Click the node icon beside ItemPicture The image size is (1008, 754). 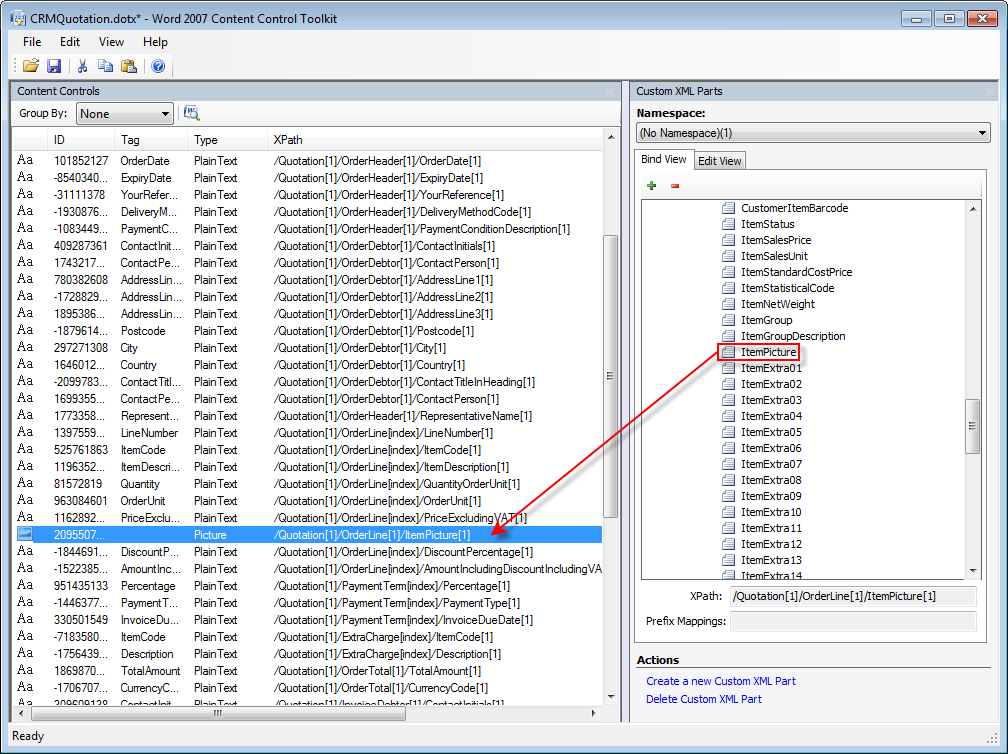pyautogui.click(x=728, y=352)
